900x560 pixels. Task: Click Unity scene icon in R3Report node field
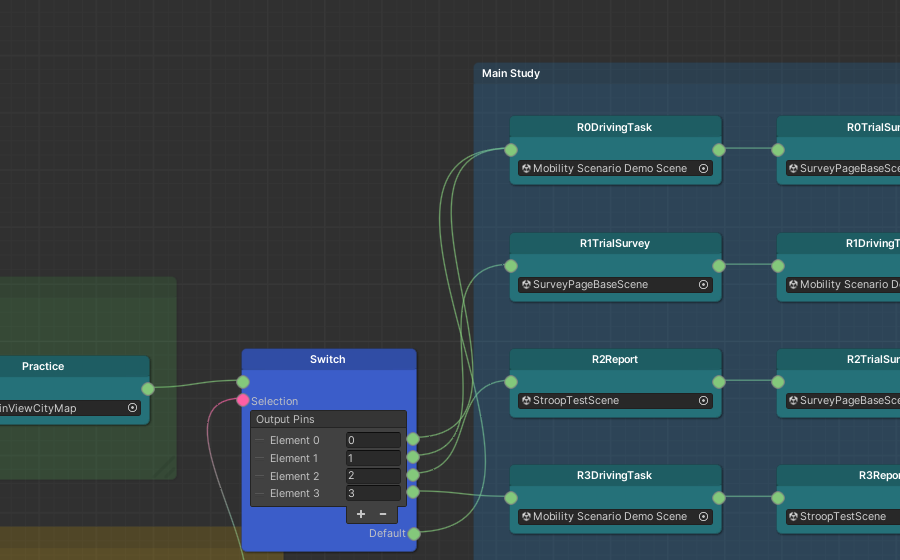(793, 516)
